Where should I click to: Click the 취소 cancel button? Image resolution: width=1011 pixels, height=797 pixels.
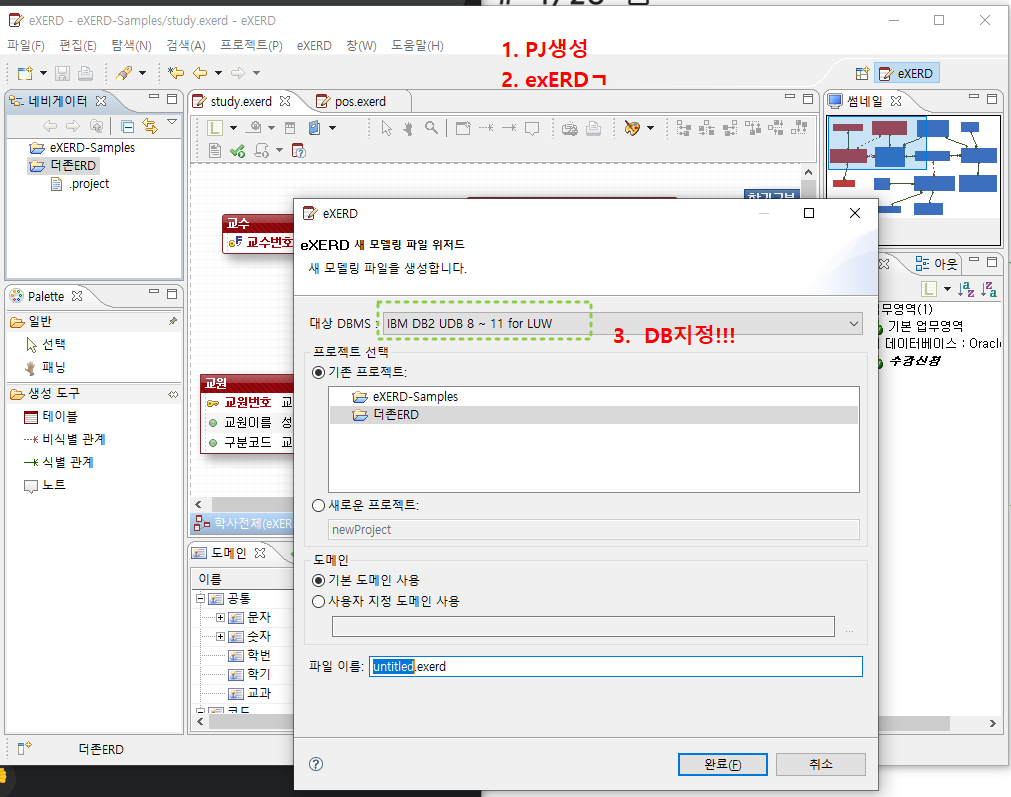(821, 764)
